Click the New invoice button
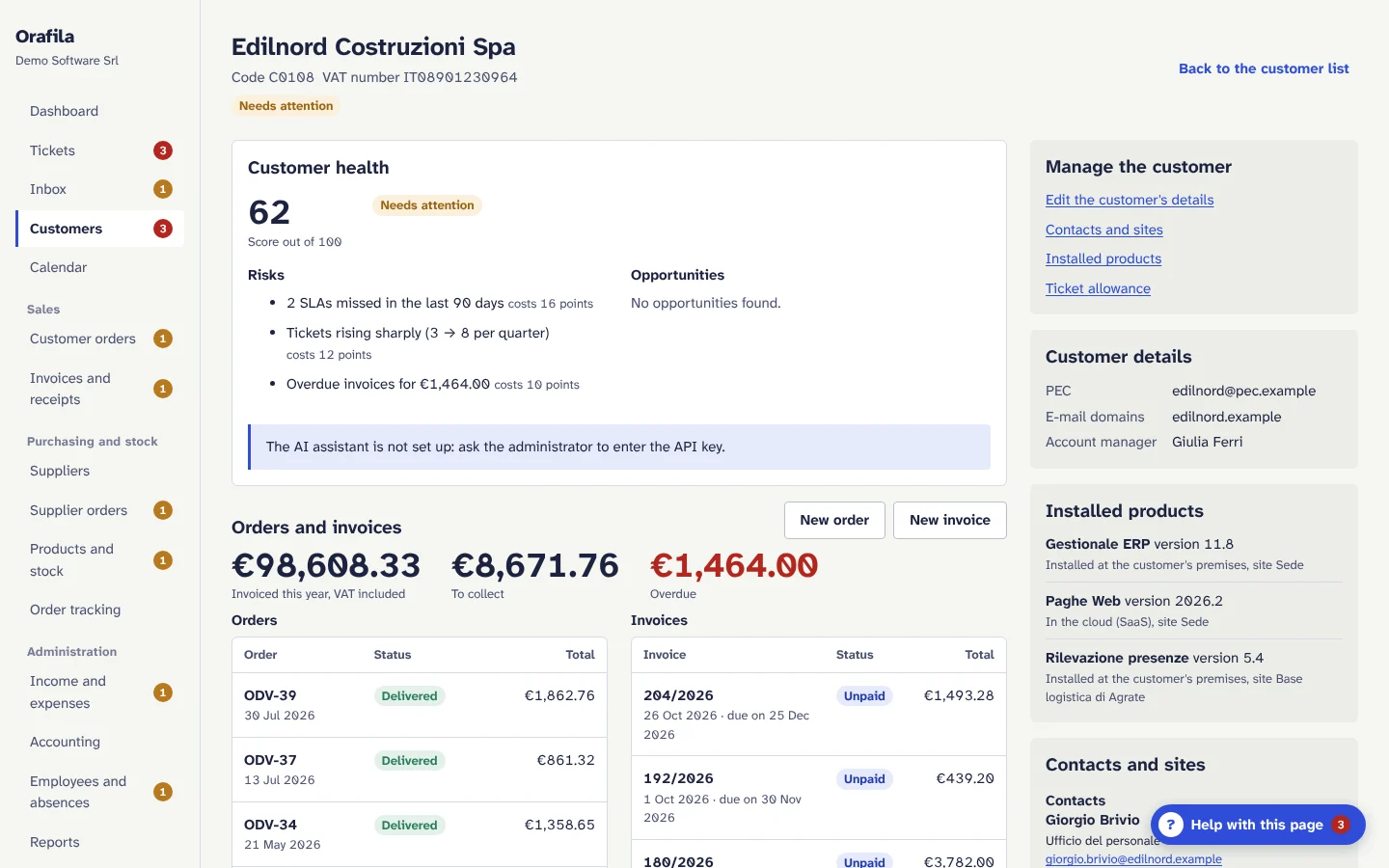 click(x=949, y=520)
